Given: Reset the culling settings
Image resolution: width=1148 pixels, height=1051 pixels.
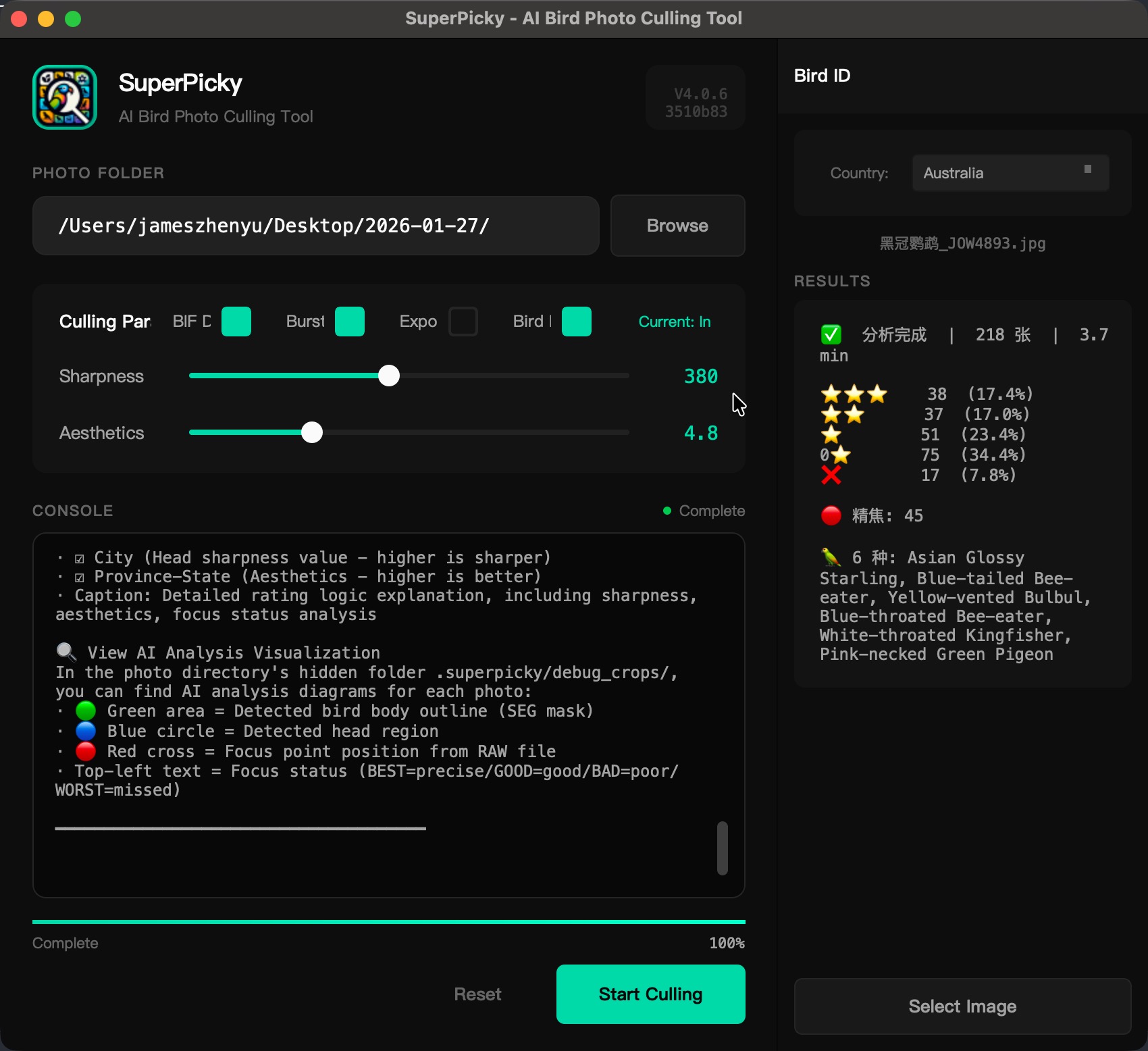Looking at the screenshot, I should 477,994.
